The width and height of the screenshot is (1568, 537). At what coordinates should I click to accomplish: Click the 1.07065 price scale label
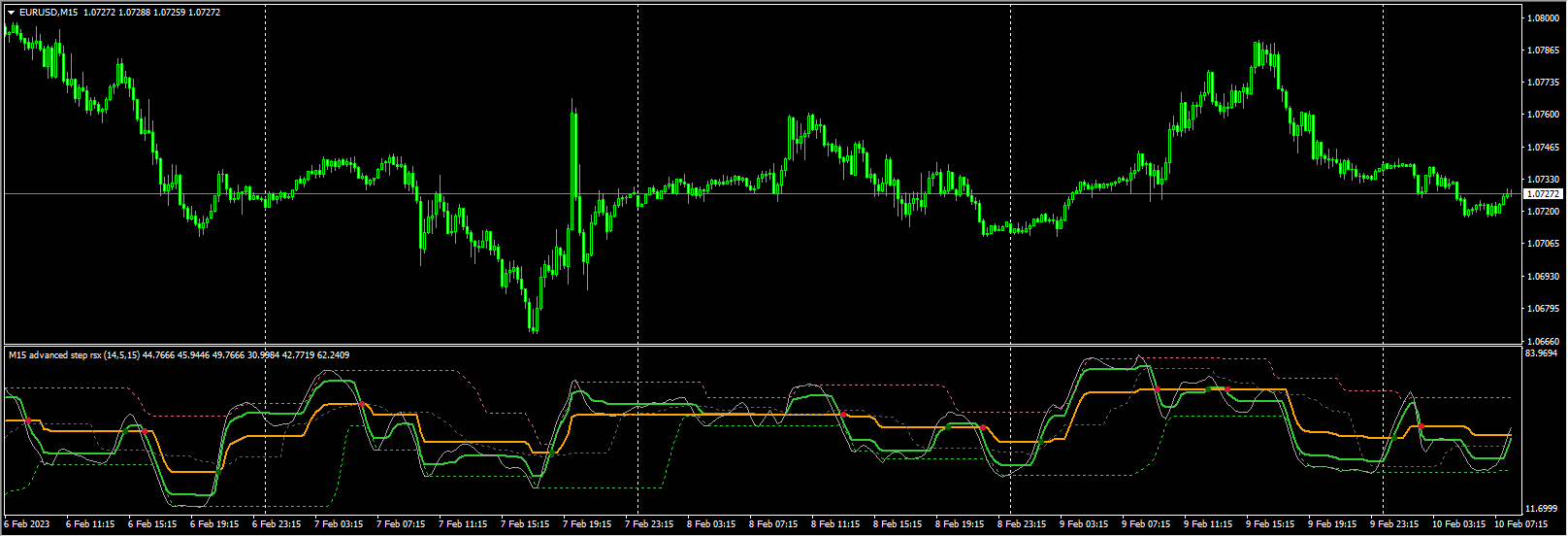coord(1543,244)
